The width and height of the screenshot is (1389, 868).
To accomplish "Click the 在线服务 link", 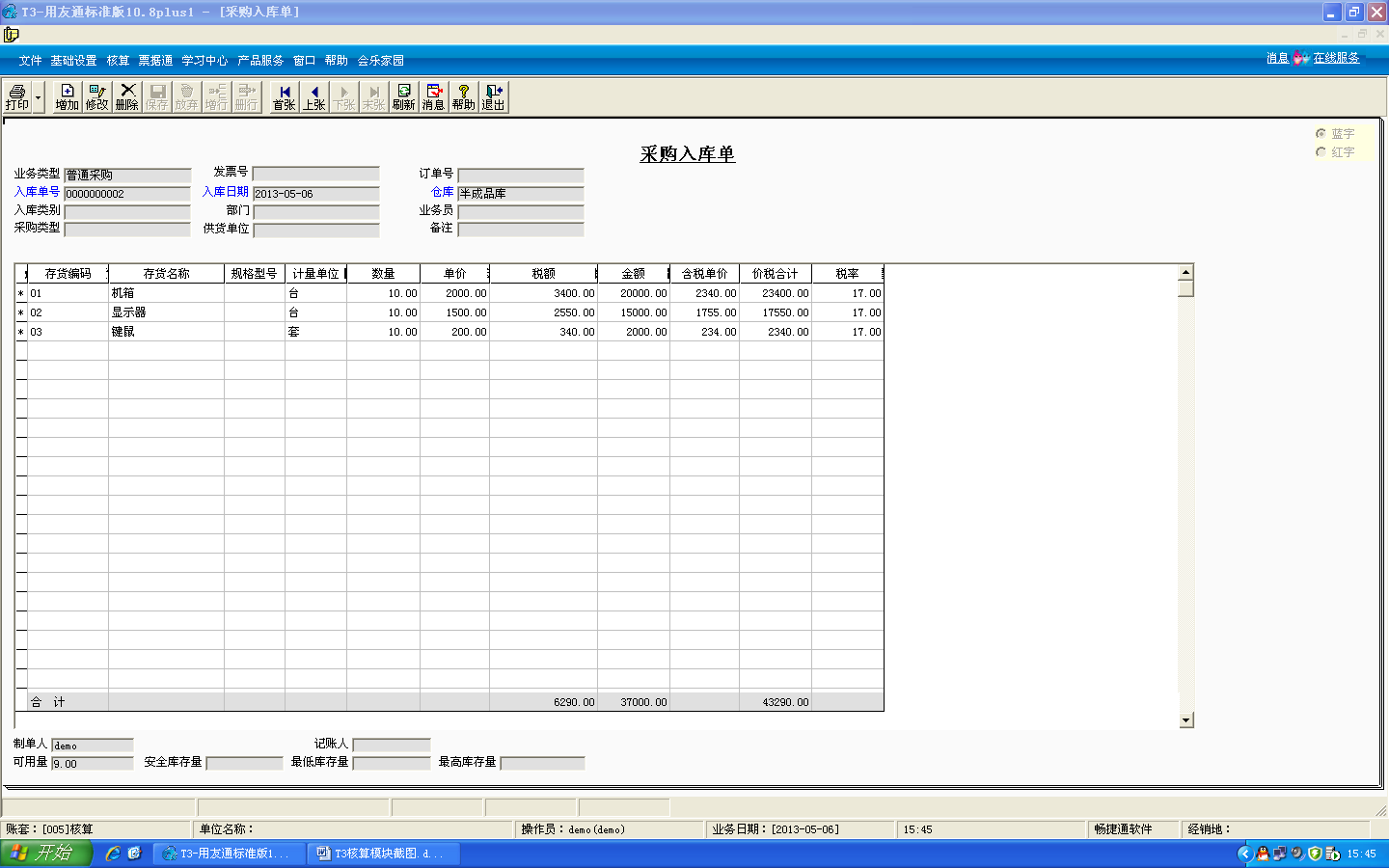I will tap(1336, 59).
